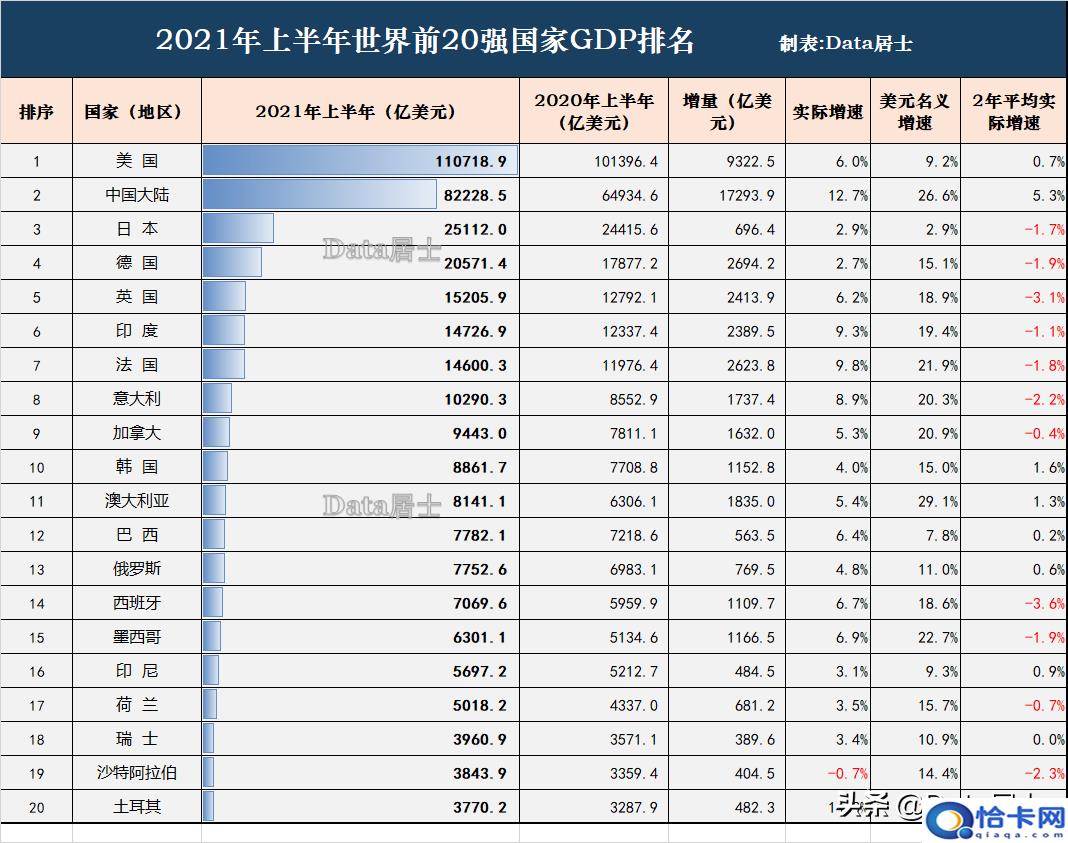Screen dimensions: 1068x843
Task: Select the table title 2021年上半年世界前20强国家GDP排名
Action: pos(425,41)
